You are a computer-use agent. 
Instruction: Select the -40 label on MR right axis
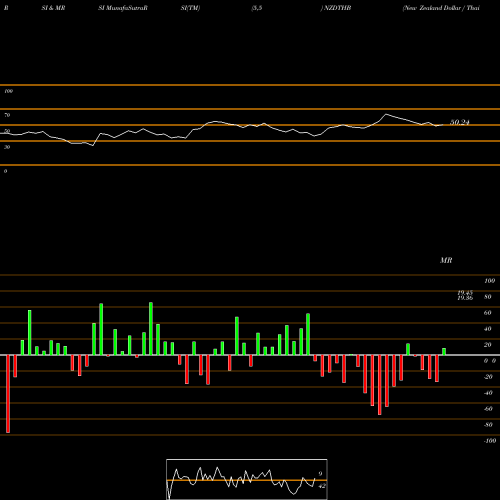[x=488, y=393]
